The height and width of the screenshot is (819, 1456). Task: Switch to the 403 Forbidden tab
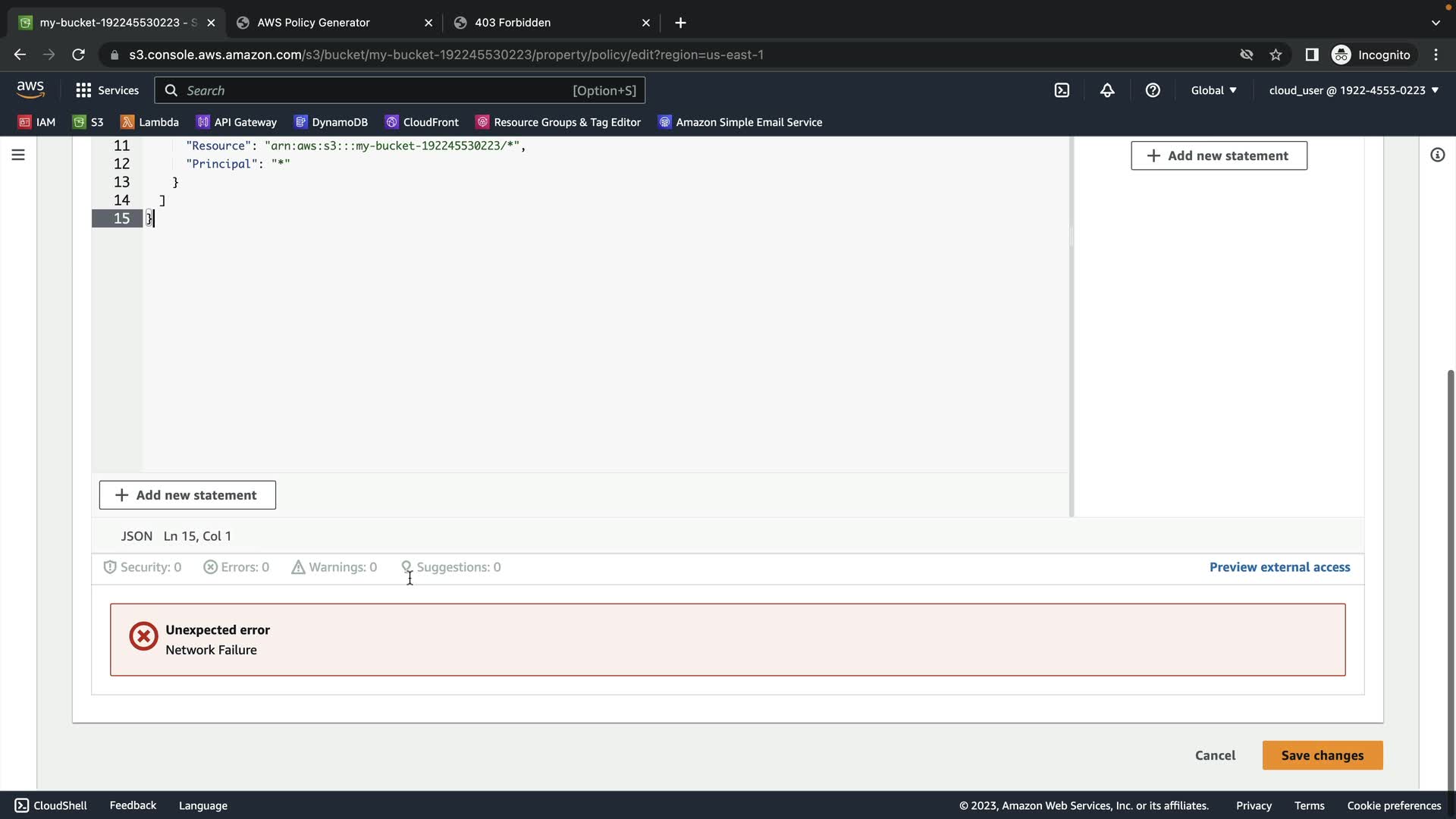pyautogui.click(x=513, y=23)
